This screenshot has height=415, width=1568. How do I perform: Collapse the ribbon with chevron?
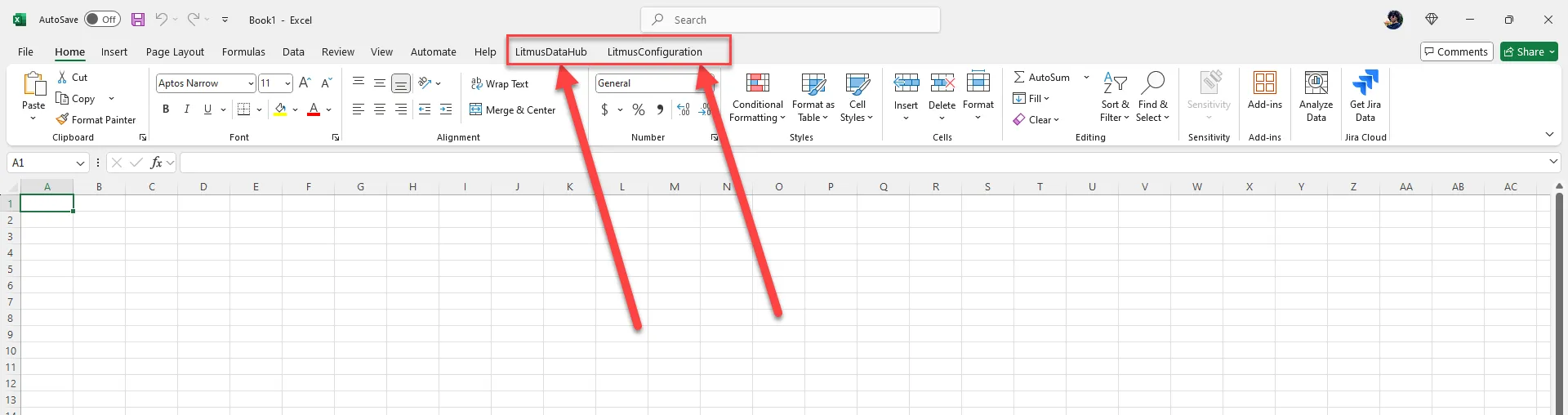[x=1549, y=135]
